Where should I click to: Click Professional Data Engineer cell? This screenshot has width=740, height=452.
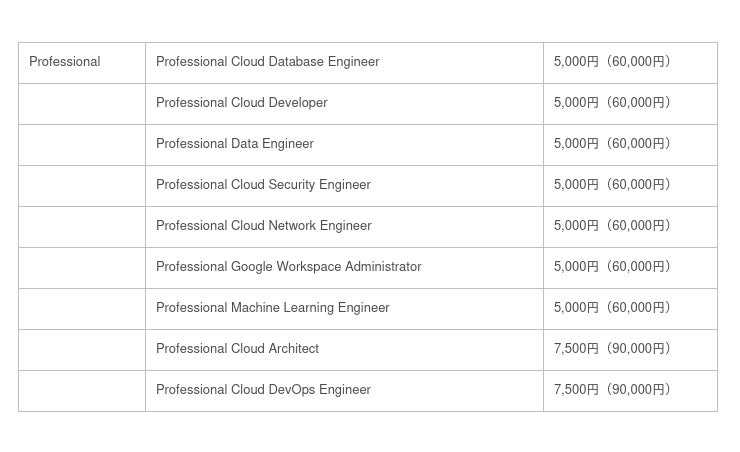tap(235, 144)
